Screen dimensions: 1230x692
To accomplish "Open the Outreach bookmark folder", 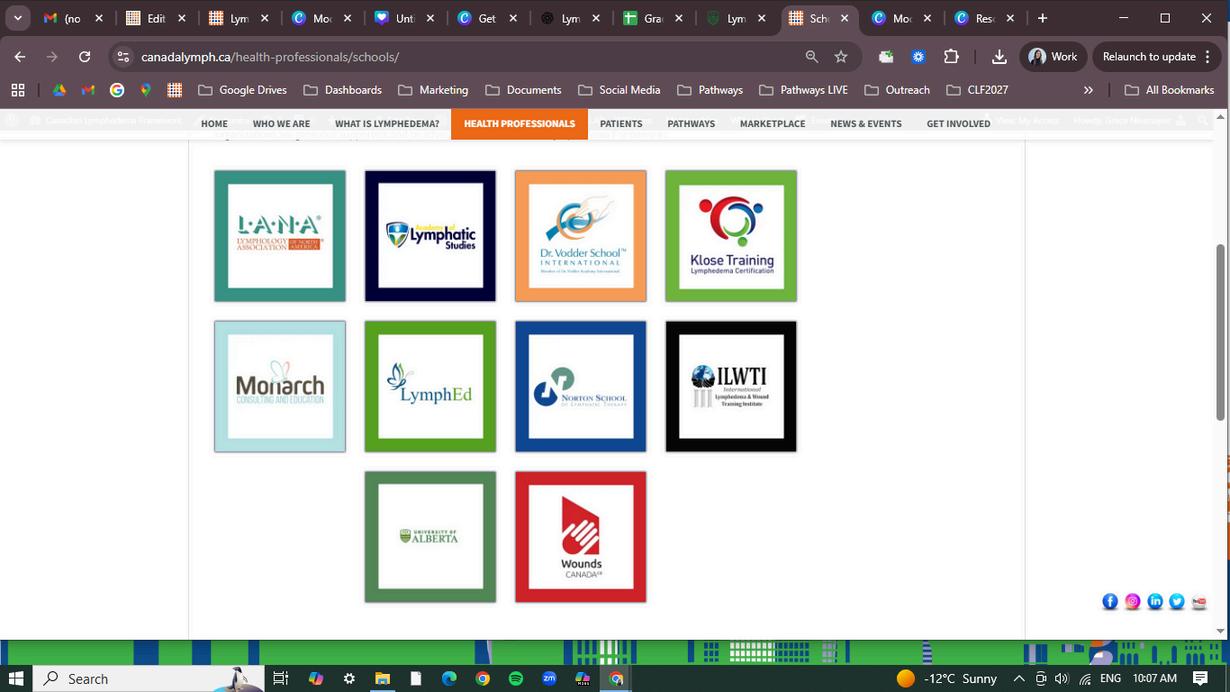I will tap(897, 90).
